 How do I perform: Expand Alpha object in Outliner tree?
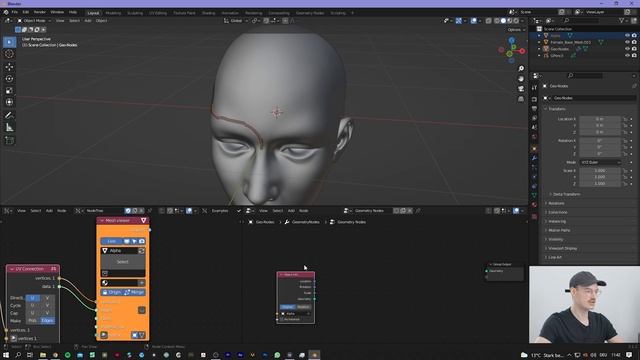click(539, 36)
